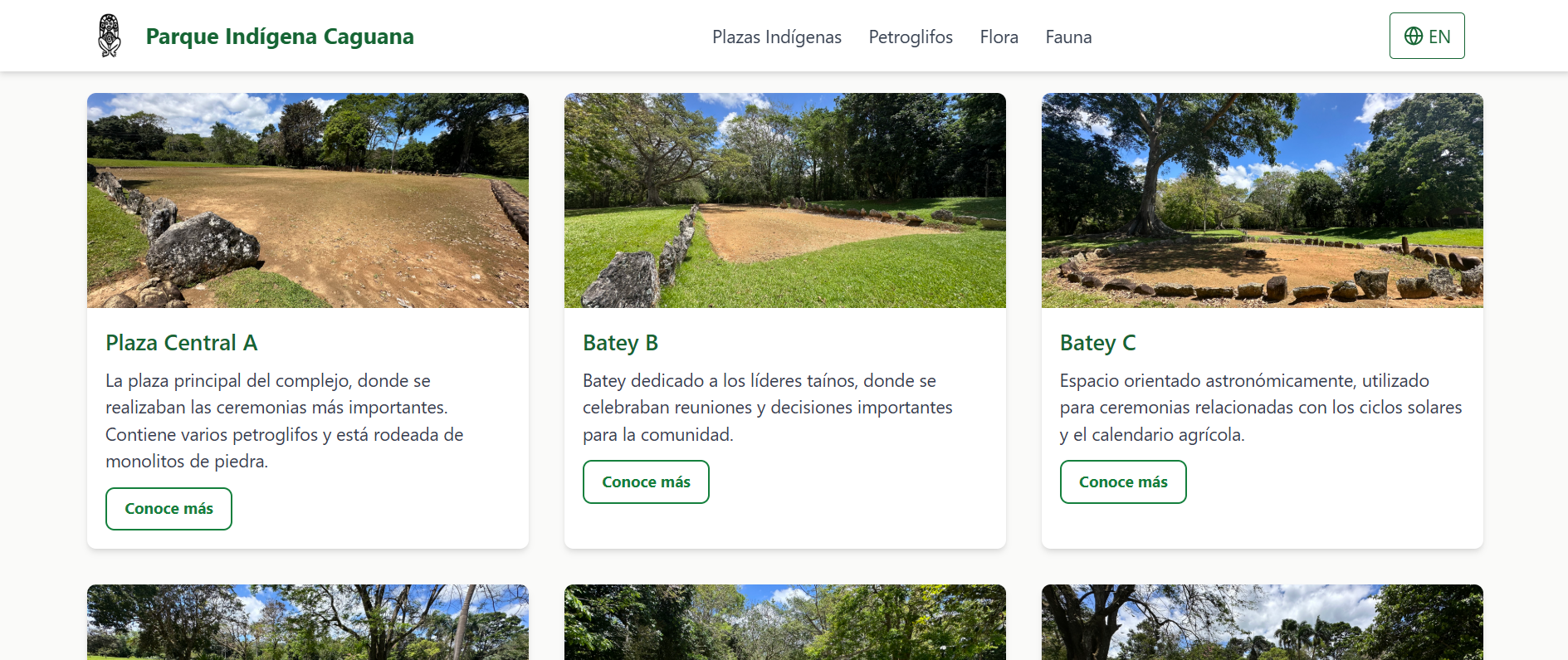The image size is (1568, 660).
Task: Open the Flora navigation link
Action: coord(999,37)
